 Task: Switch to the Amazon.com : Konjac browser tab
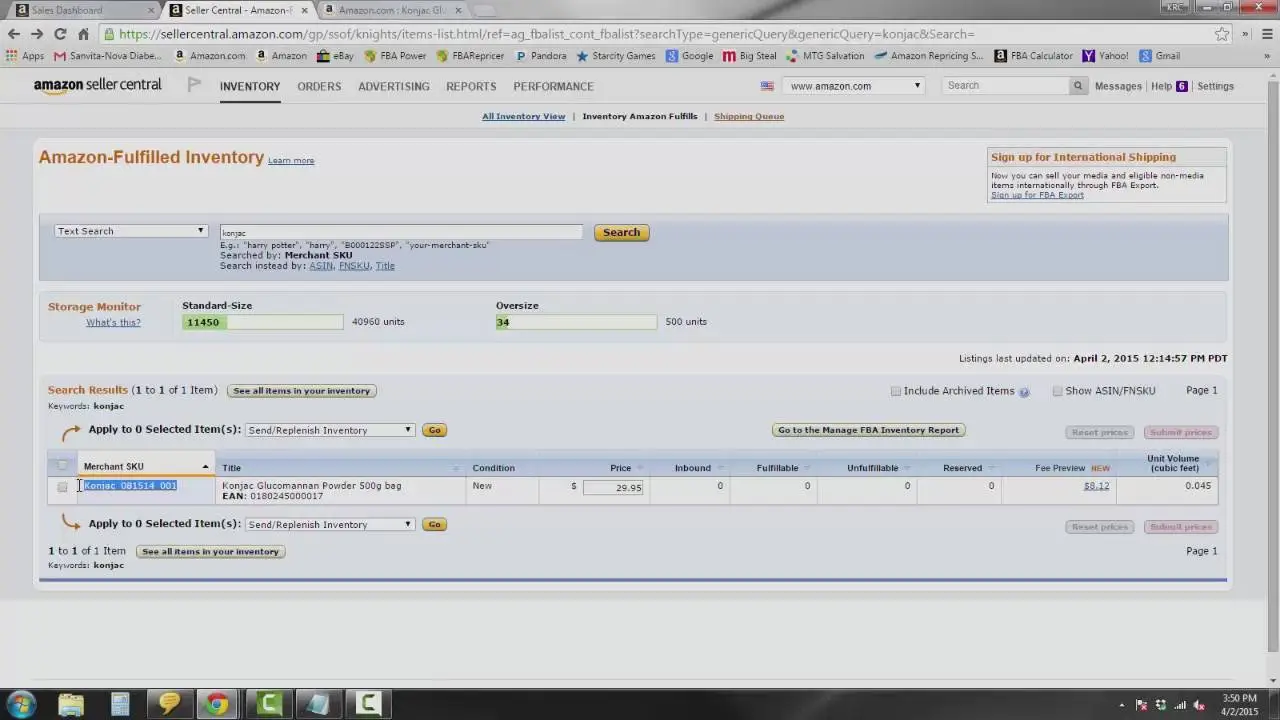click(x=392, y=10)
